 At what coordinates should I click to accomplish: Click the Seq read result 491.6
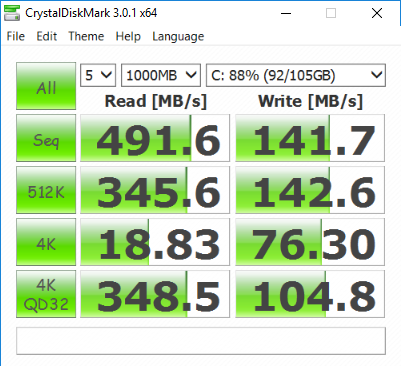click(155, 138)
